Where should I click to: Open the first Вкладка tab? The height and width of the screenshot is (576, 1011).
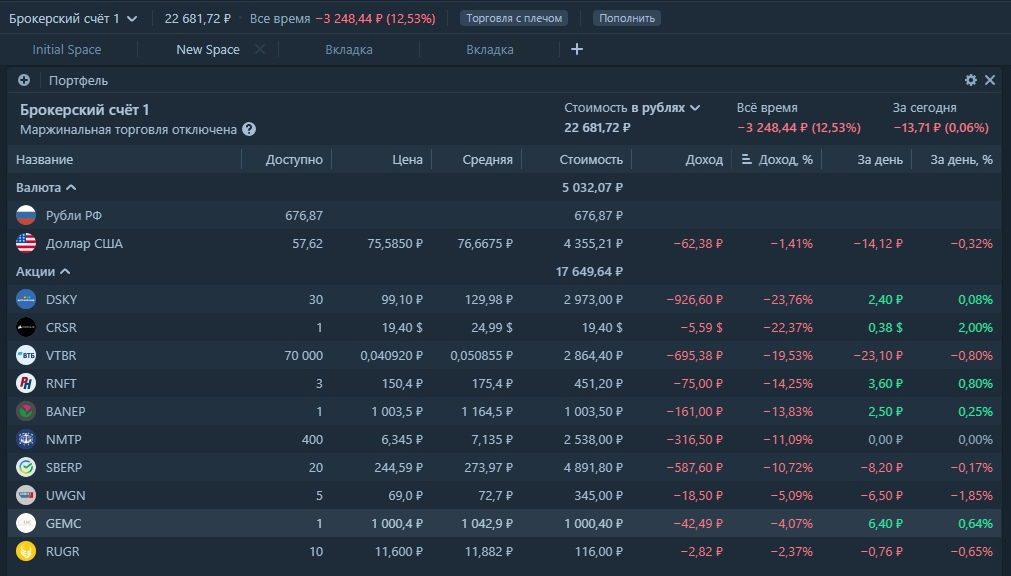tap(349, 50)
